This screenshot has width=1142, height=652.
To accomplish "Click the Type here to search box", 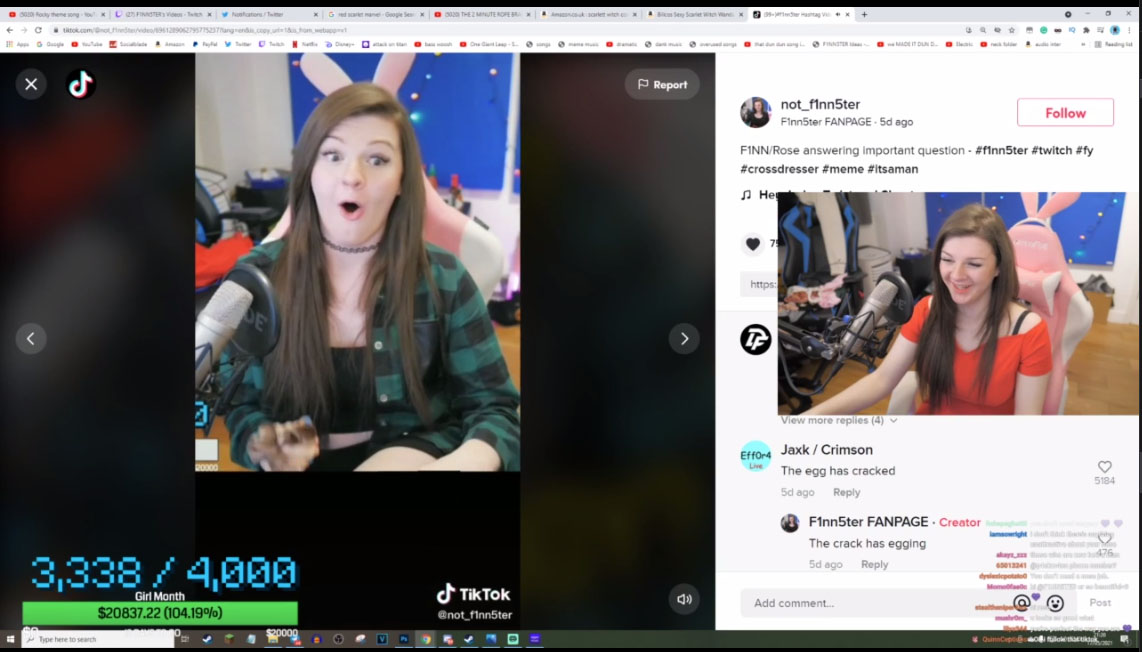I will coord(98,640).
